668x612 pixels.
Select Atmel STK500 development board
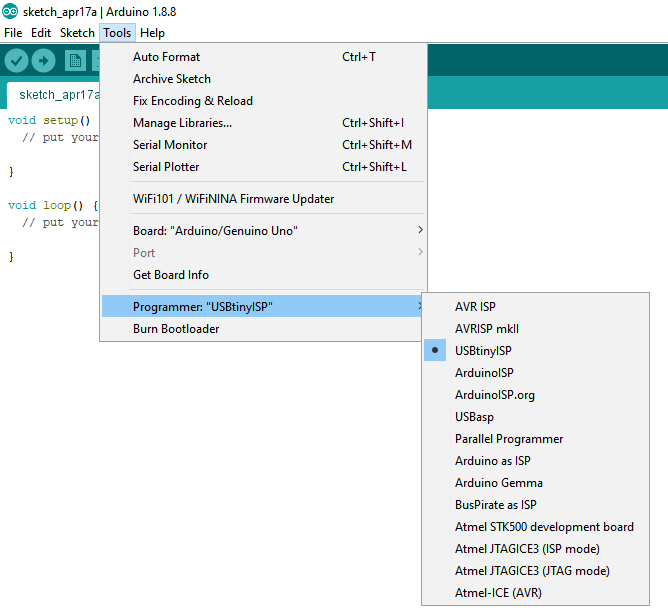pos(536,527)
